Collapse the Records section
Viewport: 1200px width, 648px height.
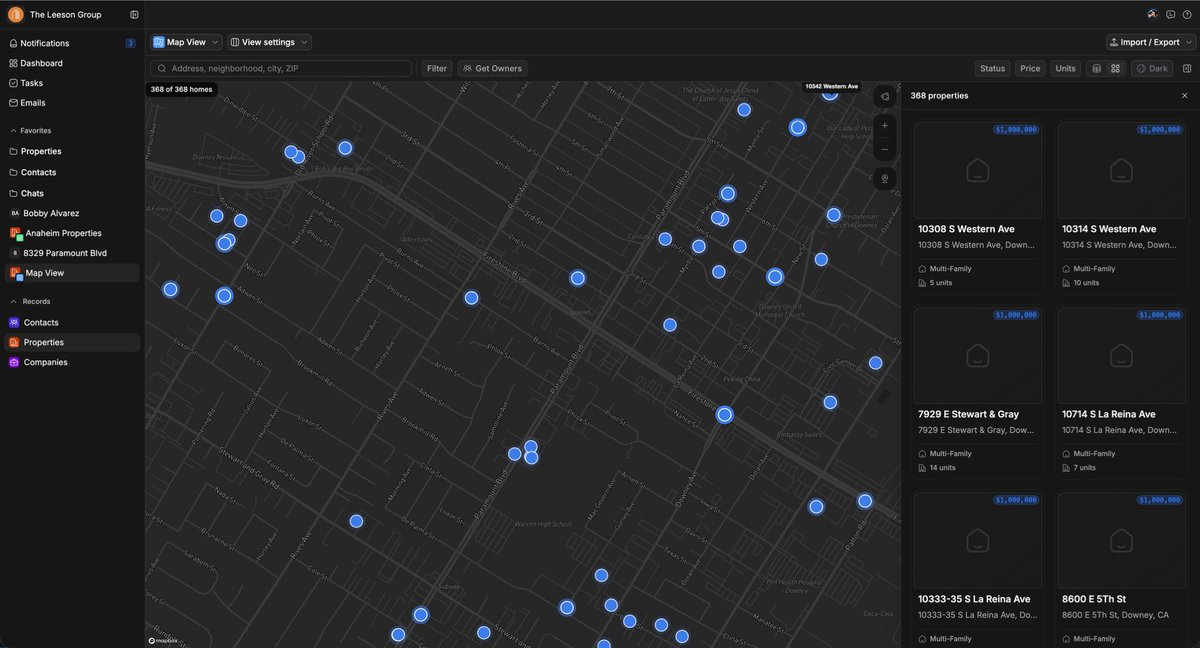(x=30, y=301)
